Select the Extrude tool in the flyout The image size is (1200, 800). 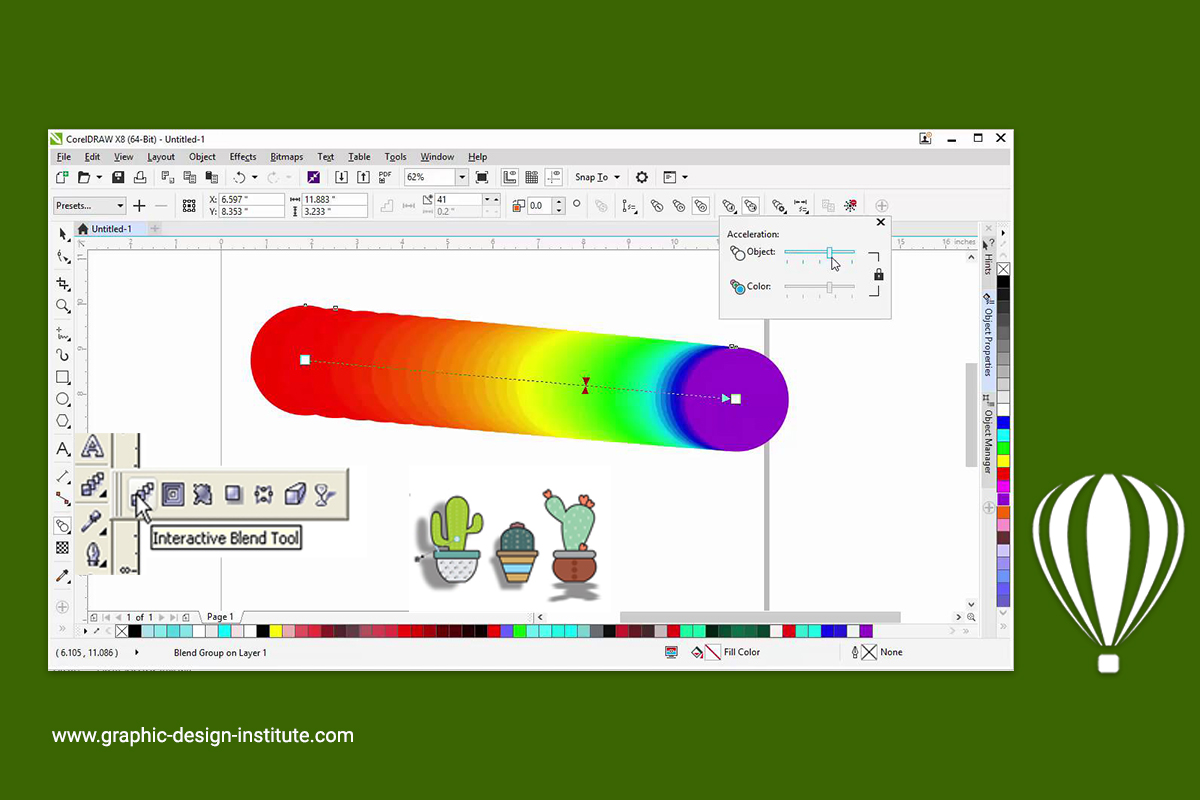[x=293, y=493]
